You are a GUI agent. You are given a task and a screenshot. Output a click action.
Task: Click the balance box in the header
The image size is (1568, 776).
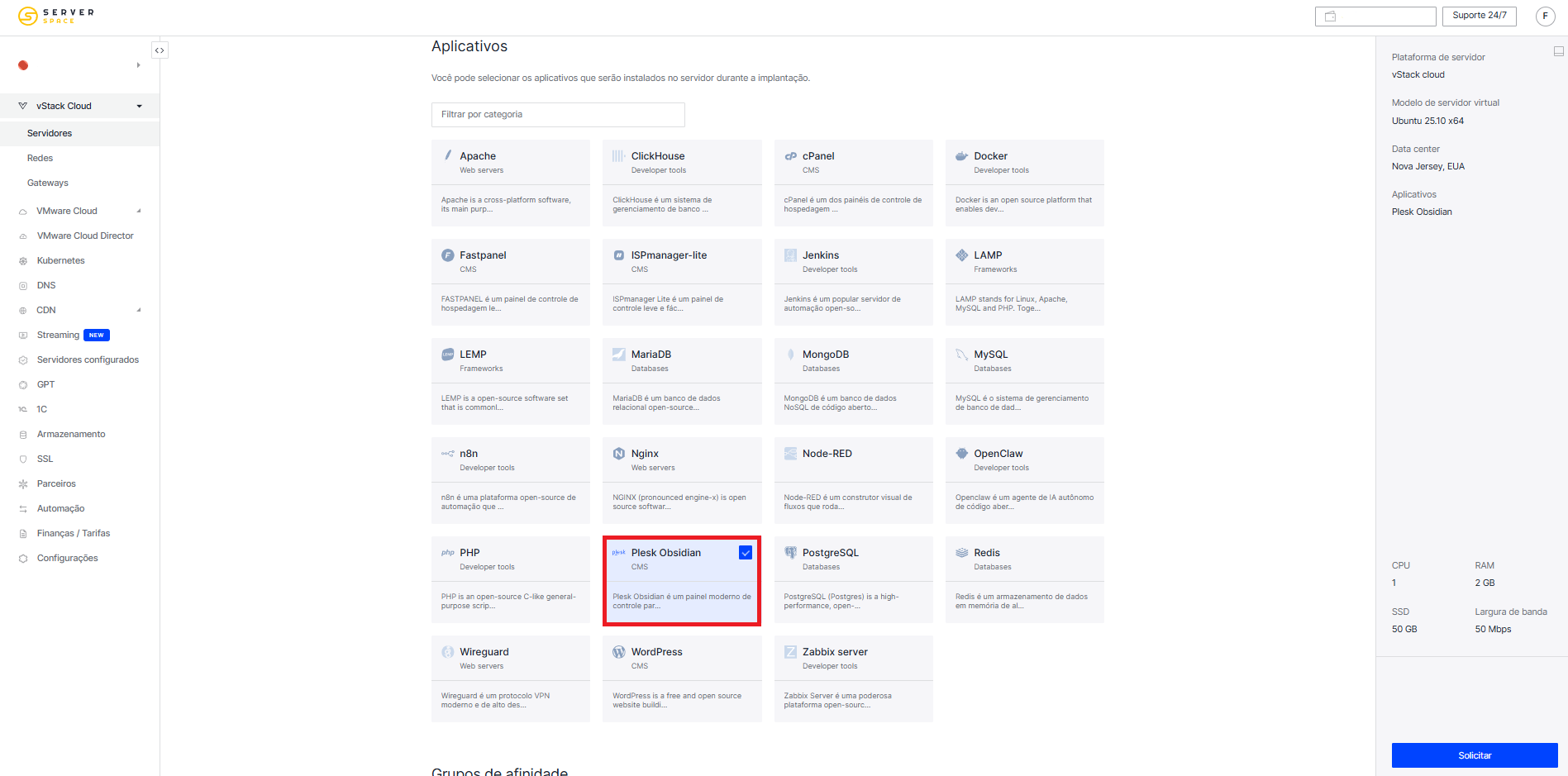point(1375,16)
